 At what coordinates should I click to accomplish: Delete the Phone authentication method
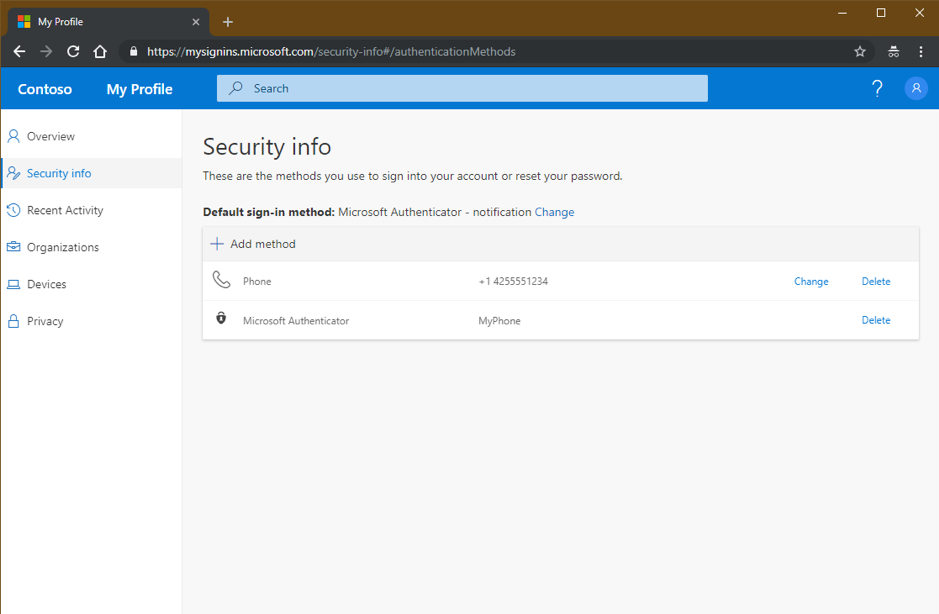[875, 281]
